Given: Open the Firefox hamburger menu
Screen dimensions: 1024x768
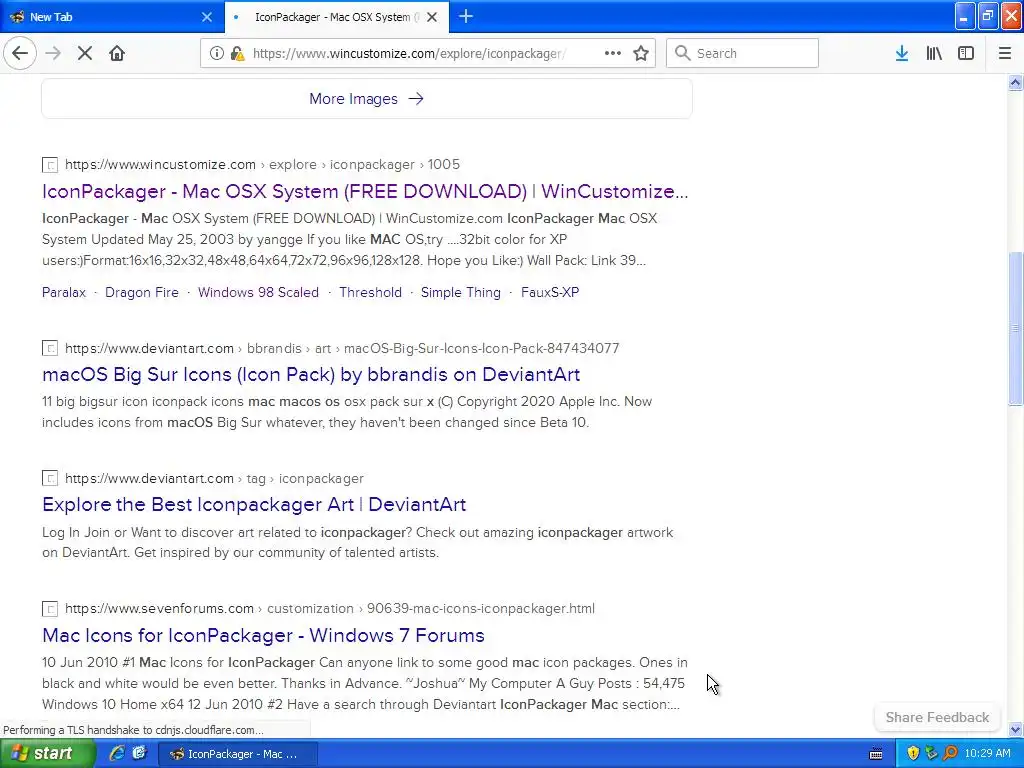Looking at the screenshot, I should 1005,53.
